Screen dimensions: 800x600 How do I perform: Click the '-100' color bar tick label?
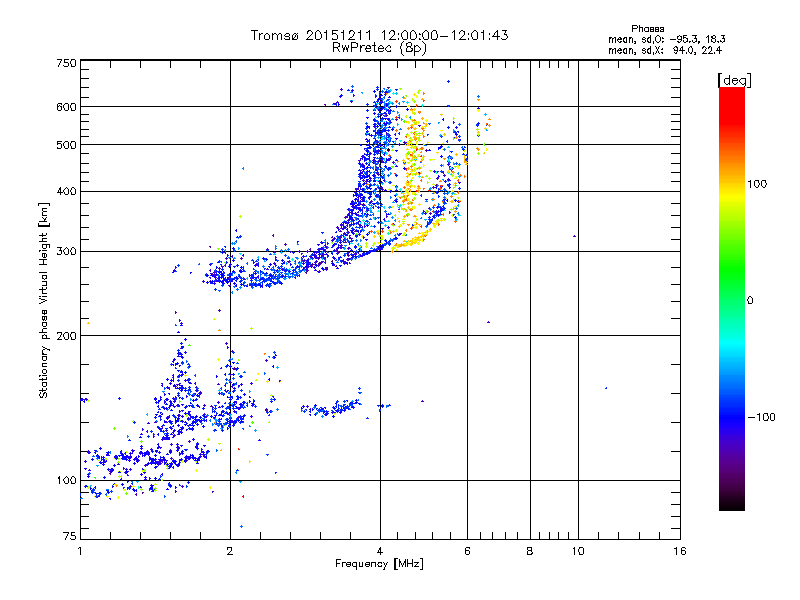pos(762,417)
